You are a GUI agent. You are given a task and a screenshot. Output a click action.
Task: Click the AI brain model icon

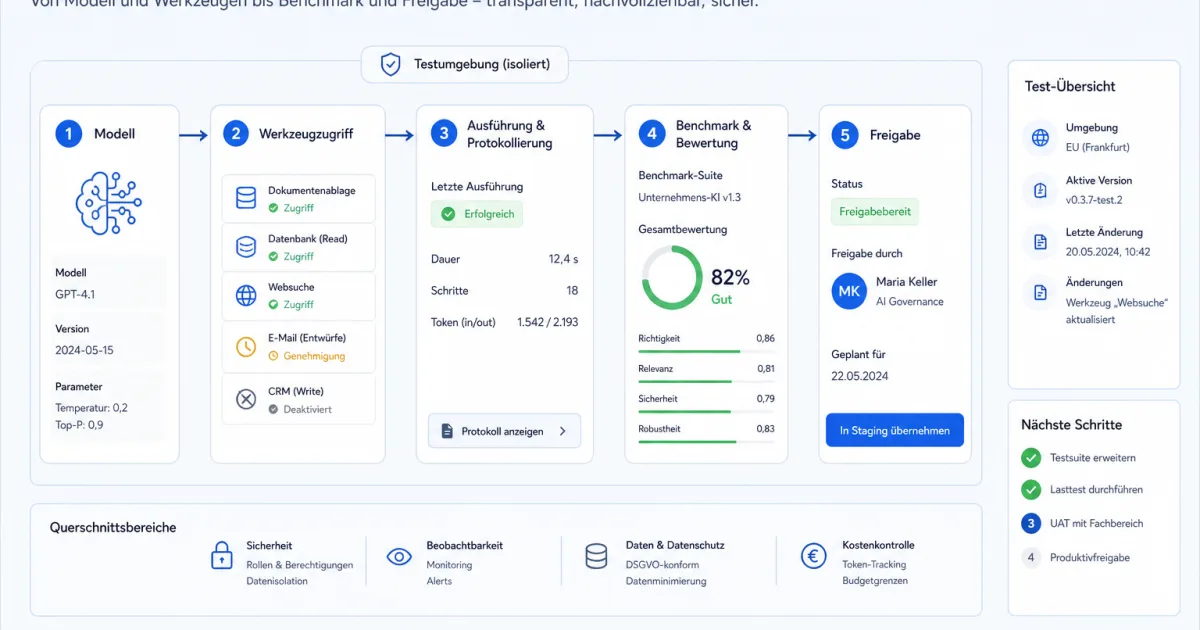click(x=109, y=203)
